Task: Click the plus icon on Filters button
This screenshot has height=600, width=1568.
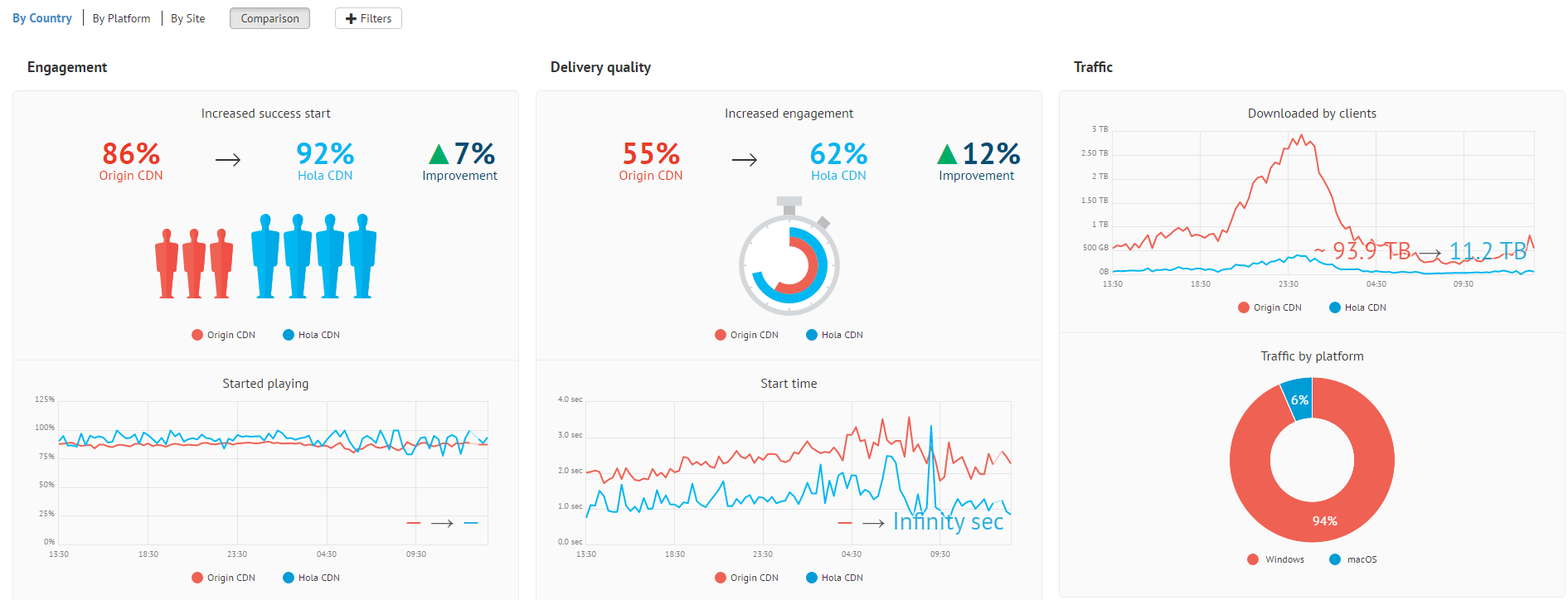Action: [351, 19]
